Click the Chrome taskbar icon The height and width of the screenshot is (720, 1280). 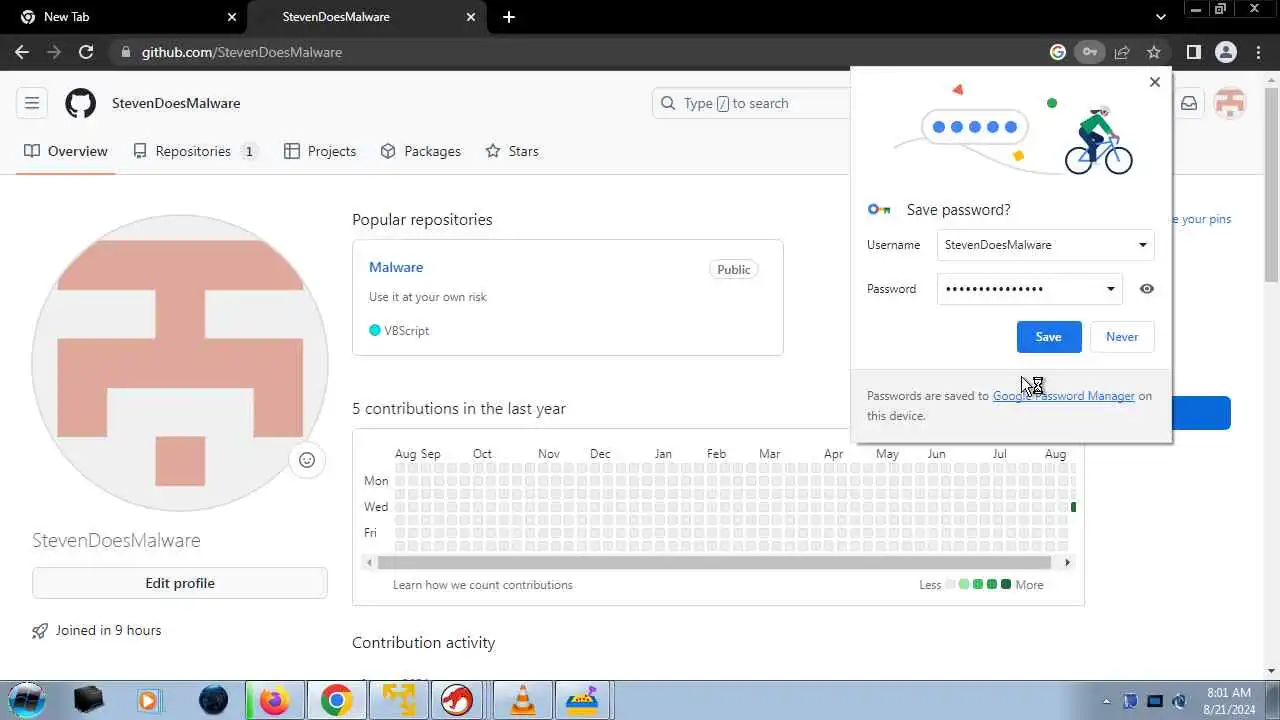[x=336, y=700]
